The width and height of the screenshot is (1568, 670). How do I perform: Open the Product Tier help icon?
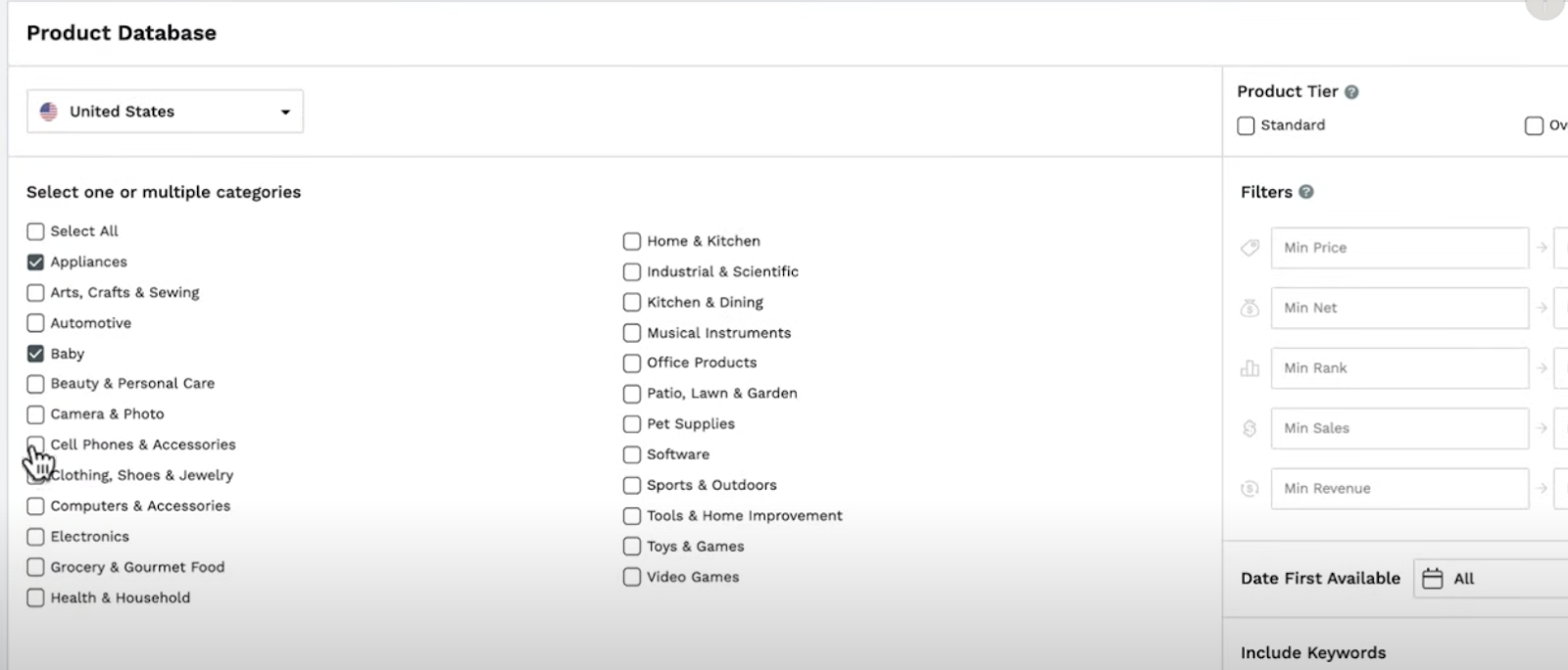(1353, 91)
